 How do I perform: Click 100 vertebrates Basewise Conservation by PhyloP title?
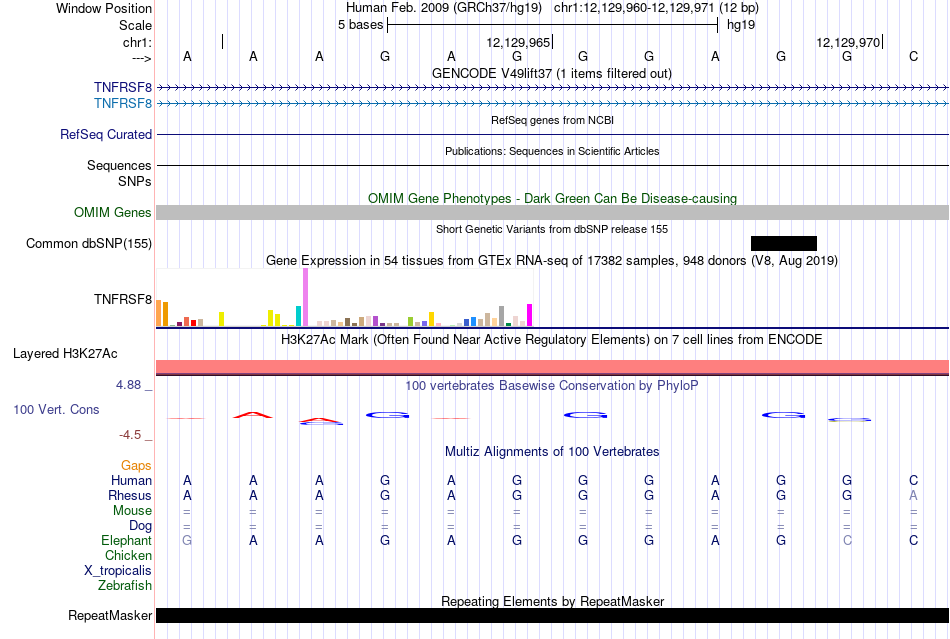(551, 385)
